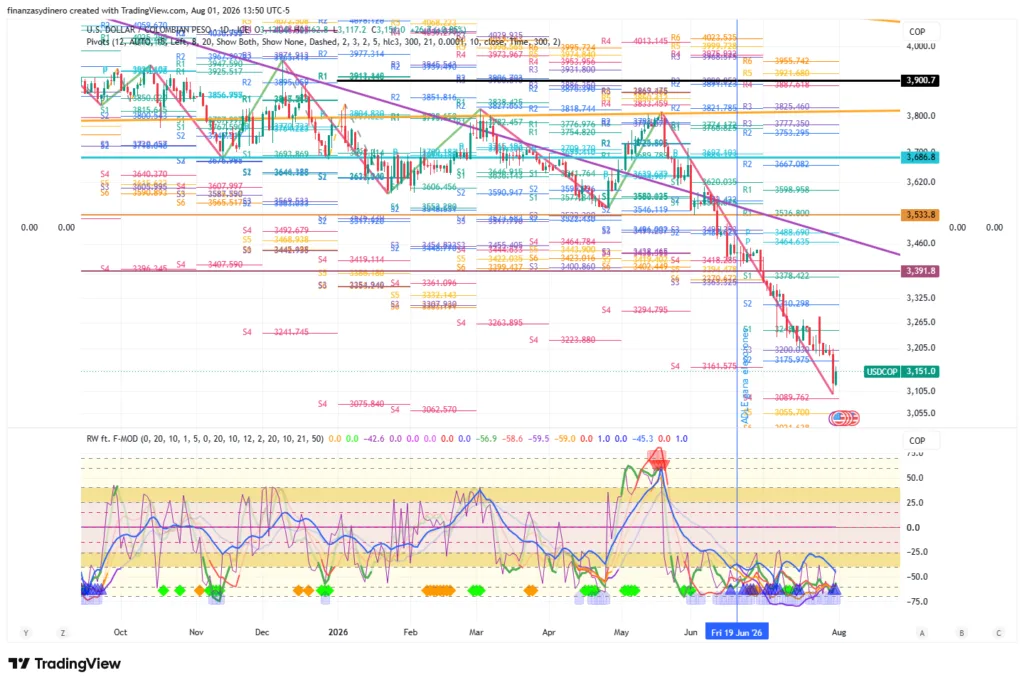Click the C circle marker on the time axis
The image size is (1024, 685).
tap(999, 633)
